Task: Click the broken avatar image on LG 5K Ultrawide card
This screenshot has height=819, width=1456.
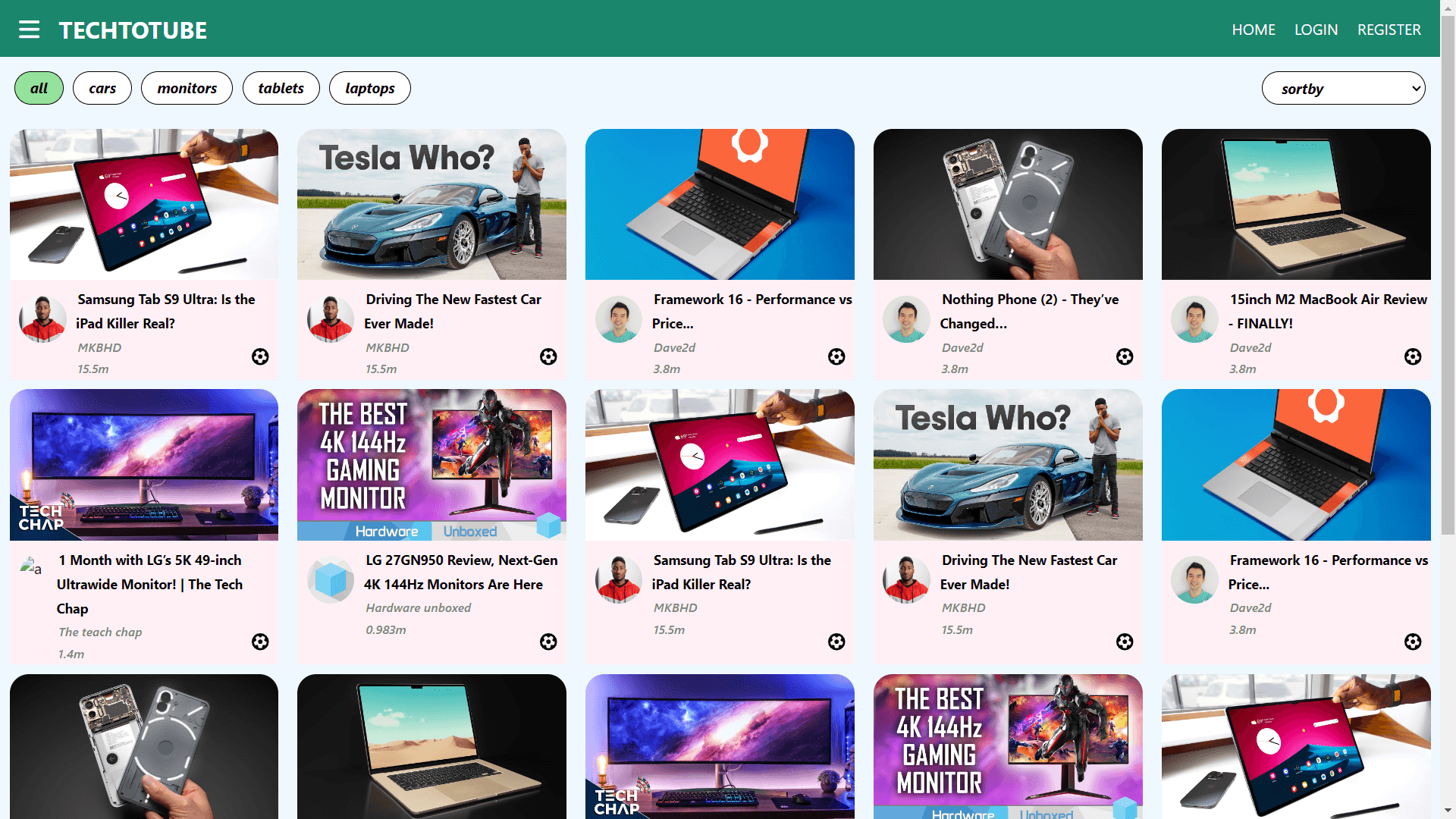Action: pyautogui.click(x=31, y=566)
